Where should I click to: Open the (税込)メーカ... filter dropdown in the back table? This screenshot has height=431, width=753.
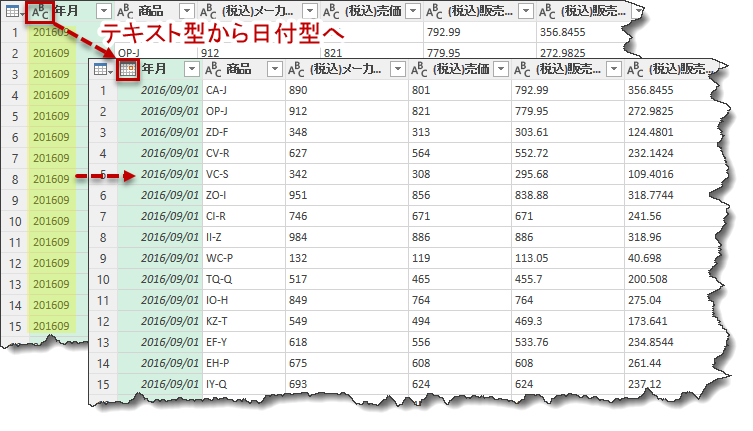coord(310,11)
